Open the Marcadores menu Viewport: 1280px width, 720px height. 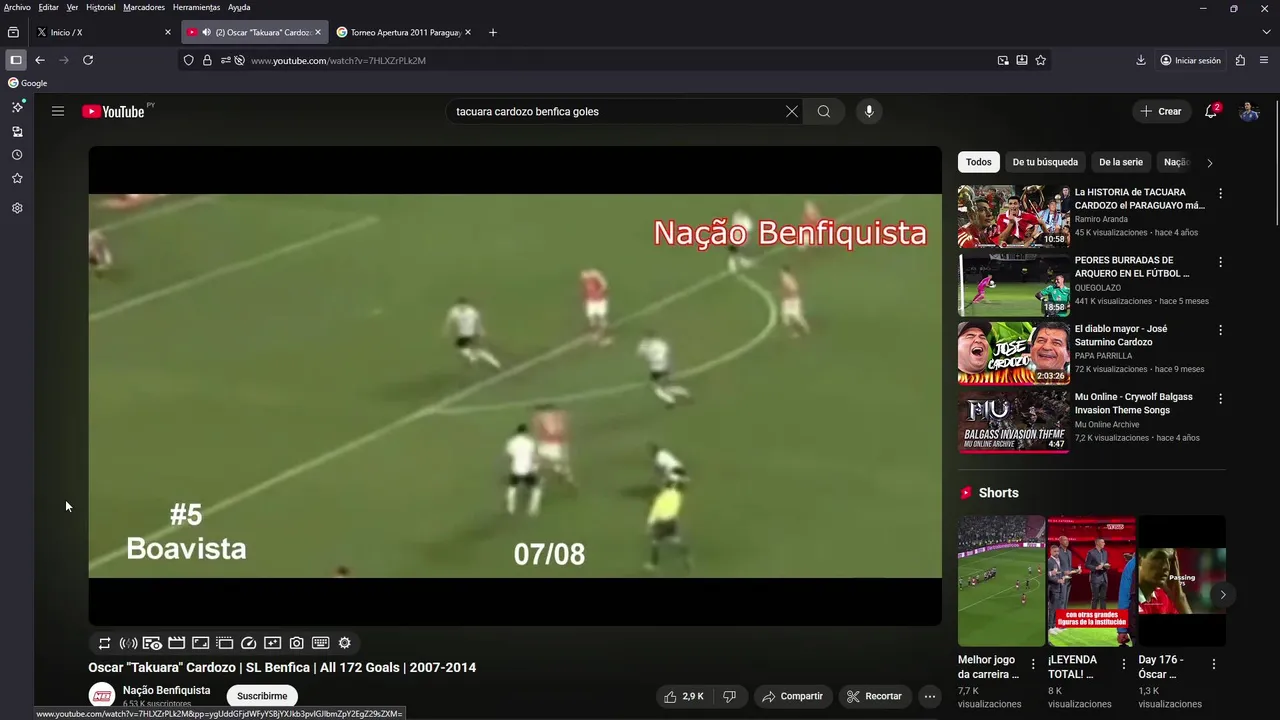point(144,7)
